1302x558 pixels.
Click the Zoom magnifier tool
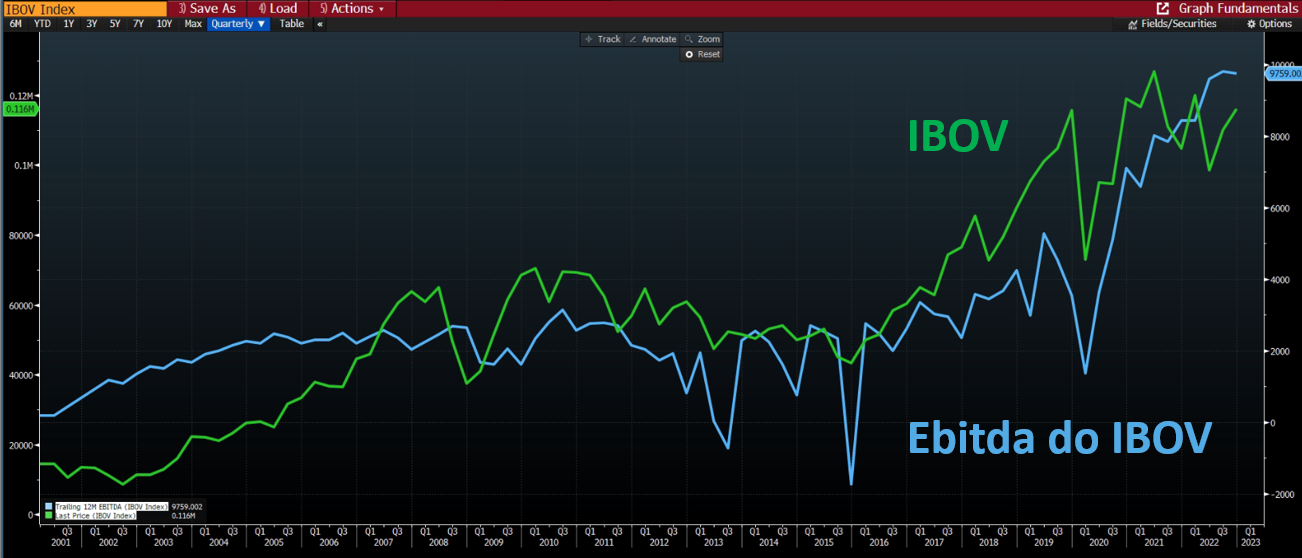point(702,39)
